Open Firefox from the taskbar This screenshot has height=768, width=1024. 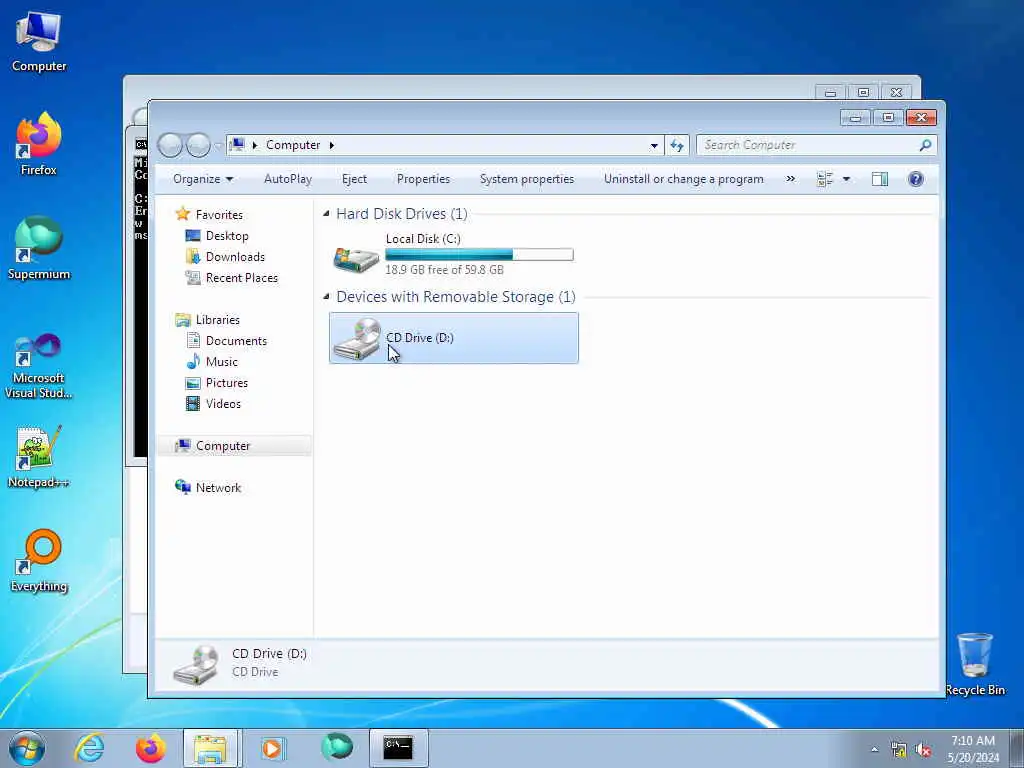pos(150,748)
